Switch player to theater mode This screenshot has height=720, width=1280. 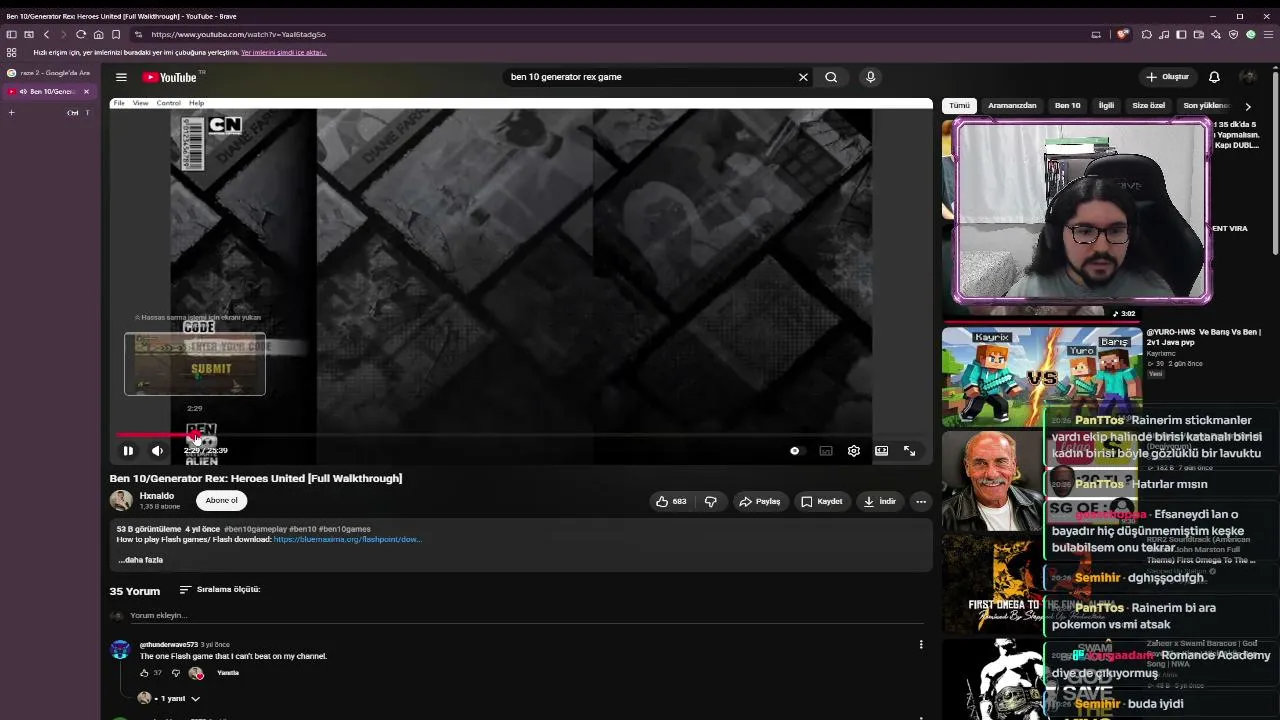tap(882, 451)
